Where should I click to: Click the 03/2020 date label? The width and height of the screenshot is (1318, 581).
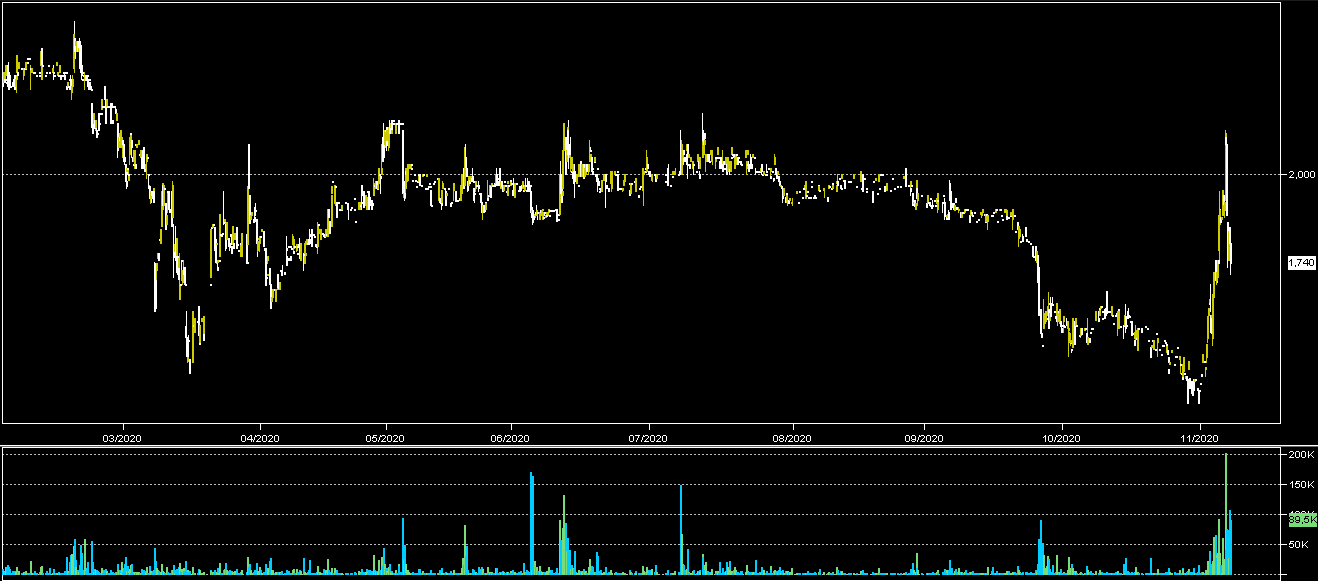tap(121, 437)
